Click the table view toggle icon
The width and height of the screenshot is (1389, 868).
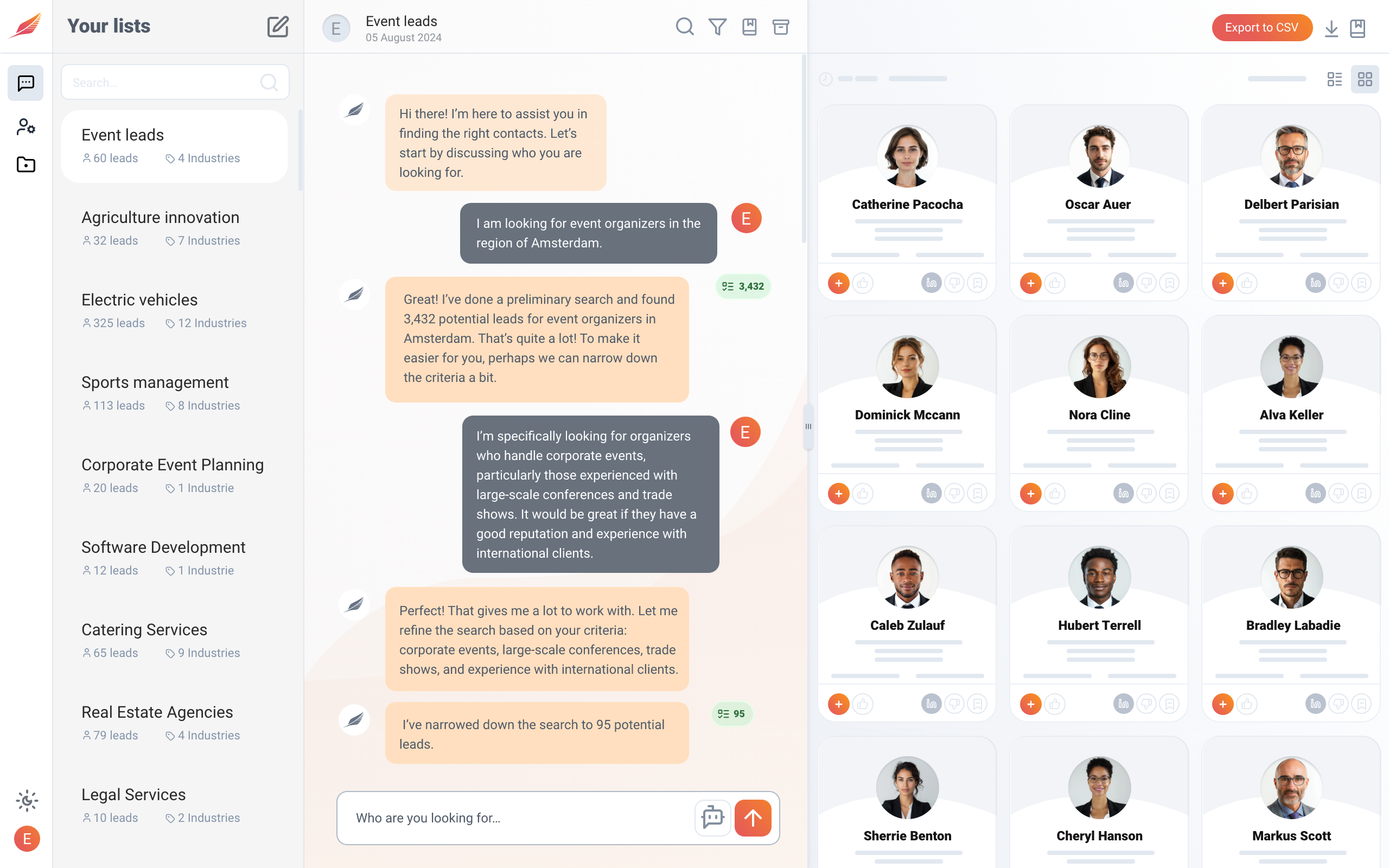(x=1335, y=79)
